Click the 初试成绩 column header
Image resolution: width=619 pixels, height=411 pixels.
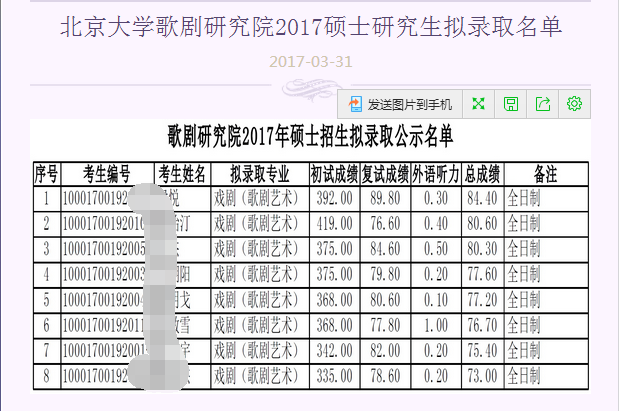click(x=334, y=174)
